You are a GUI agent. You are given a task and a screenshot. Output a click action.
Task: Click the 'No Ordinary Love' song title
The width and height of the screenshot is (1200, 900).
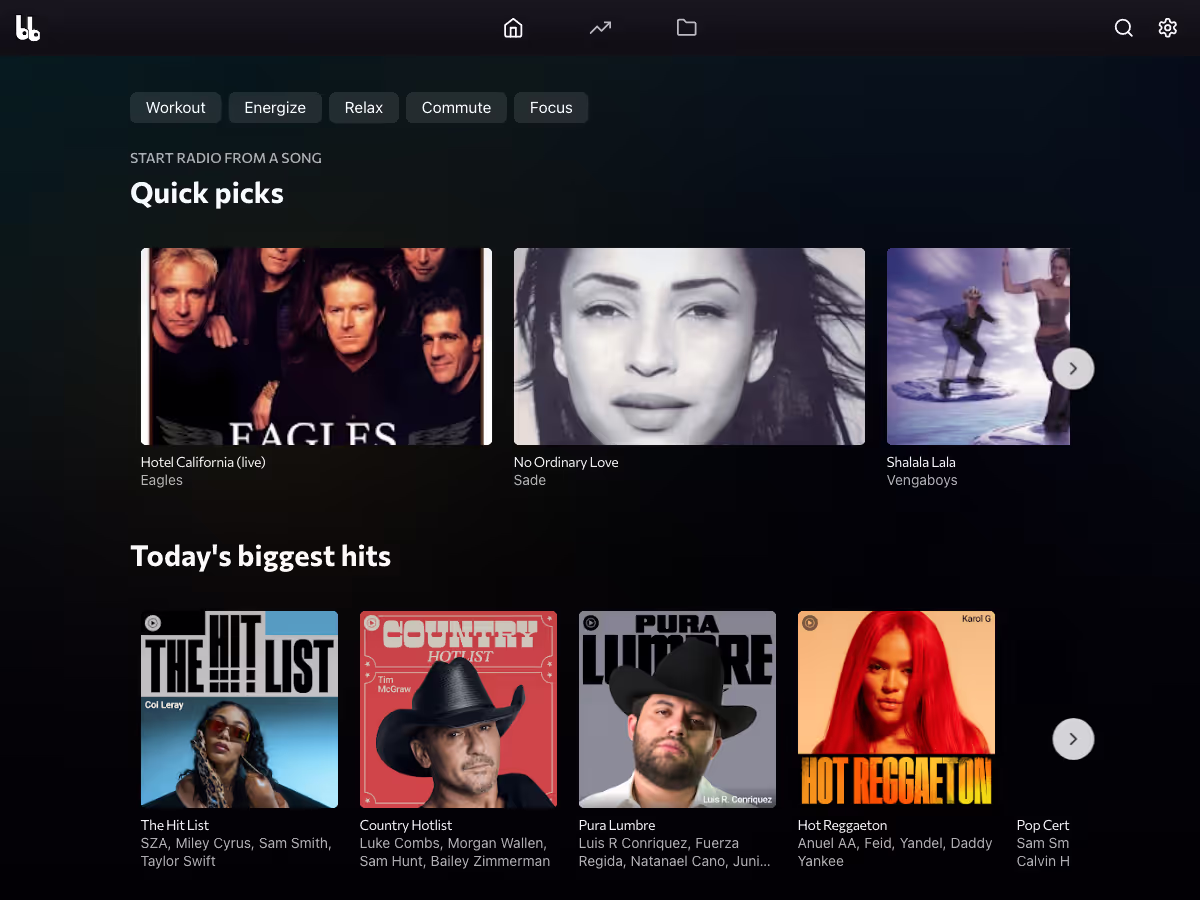click(x=566, y=462)
